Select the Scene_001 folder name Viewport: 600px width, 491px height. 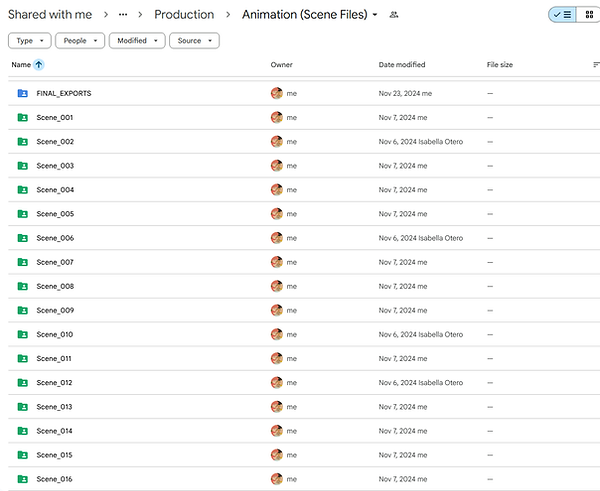click(x=55, y=117)
